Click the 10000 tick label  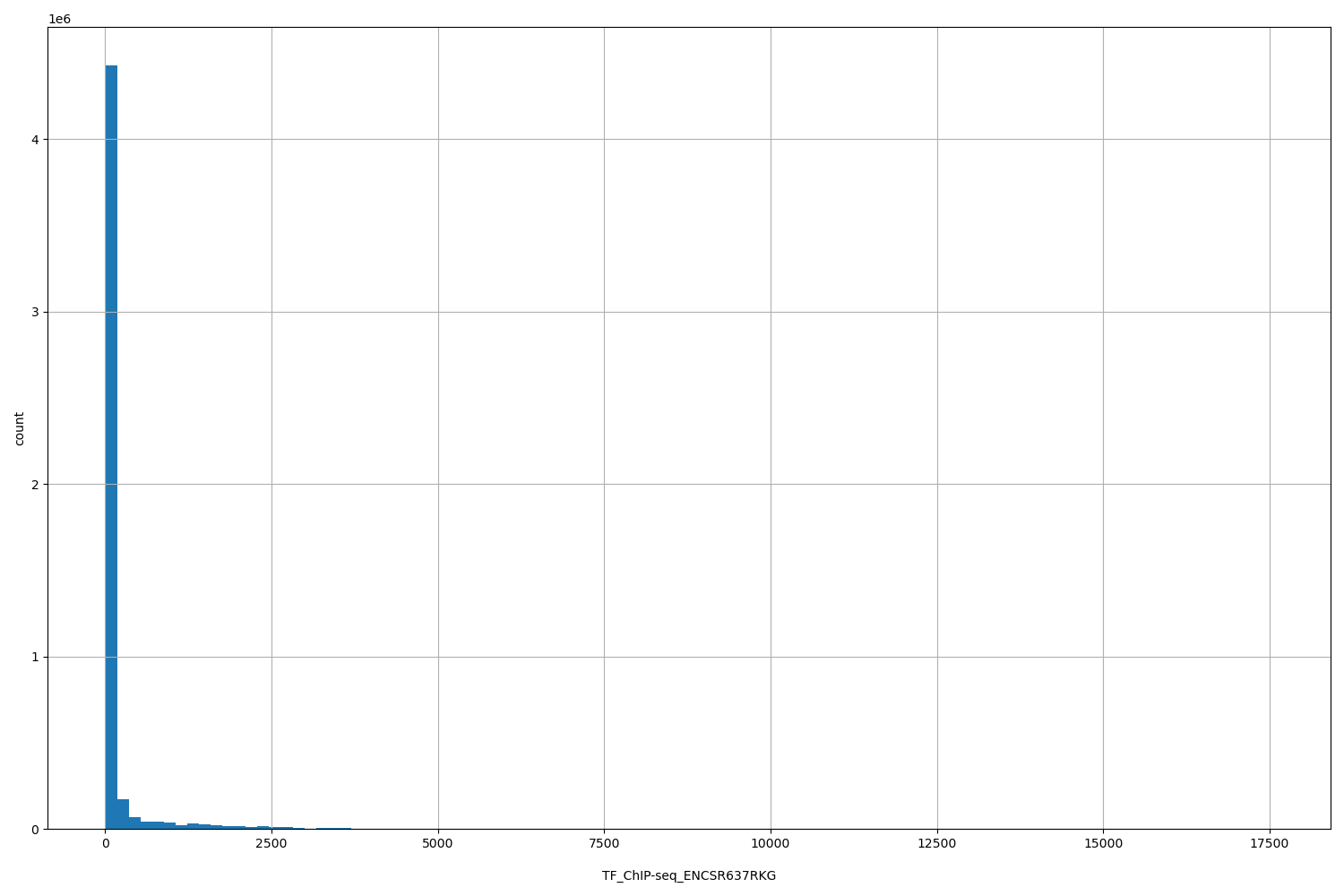pos(771,843)
